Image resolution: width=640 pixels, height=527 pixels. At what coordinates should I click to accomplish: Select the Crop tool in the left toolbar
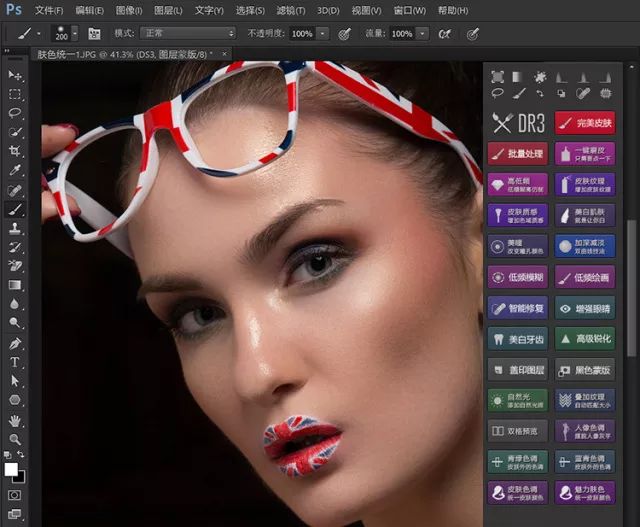15,151
